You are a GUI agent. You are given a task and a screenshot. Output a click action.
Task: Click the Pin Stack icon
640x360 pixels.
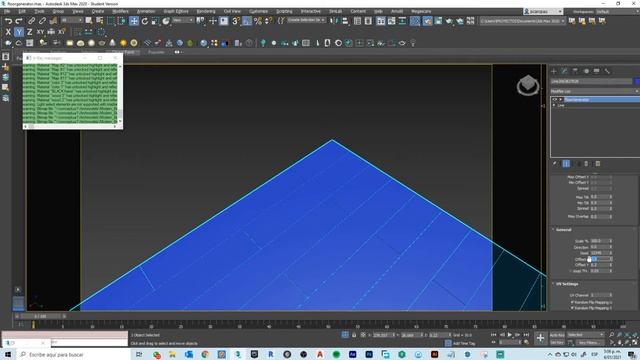(555, 164)
